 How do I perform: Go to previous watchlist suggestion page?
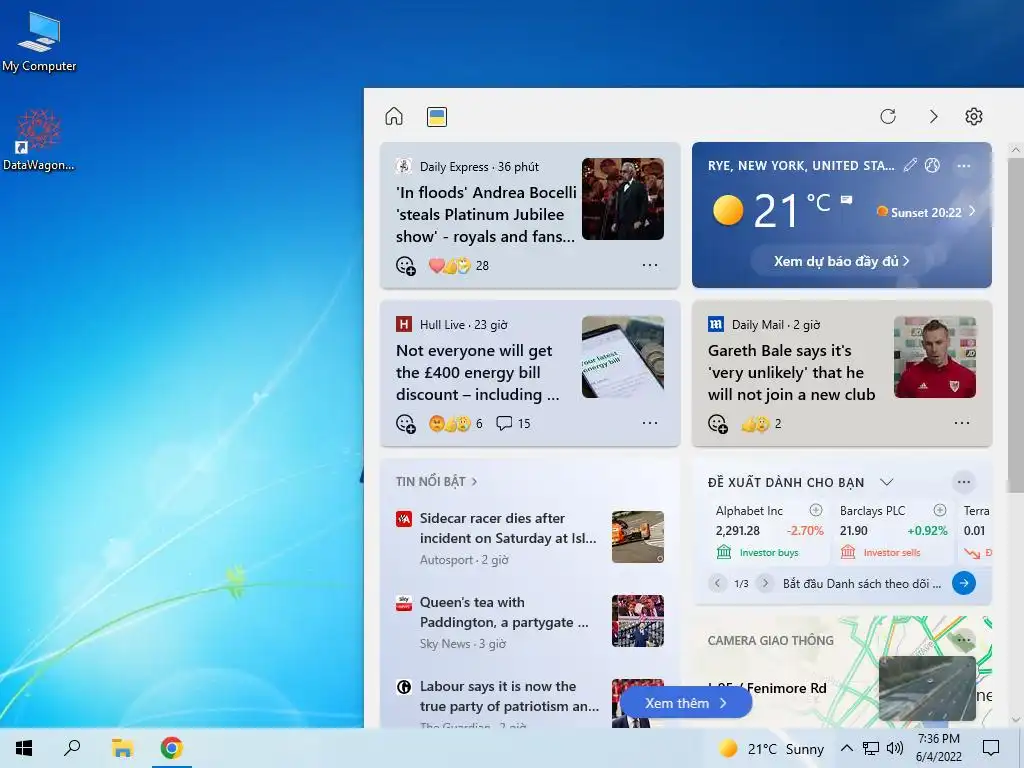coord(717,583)
